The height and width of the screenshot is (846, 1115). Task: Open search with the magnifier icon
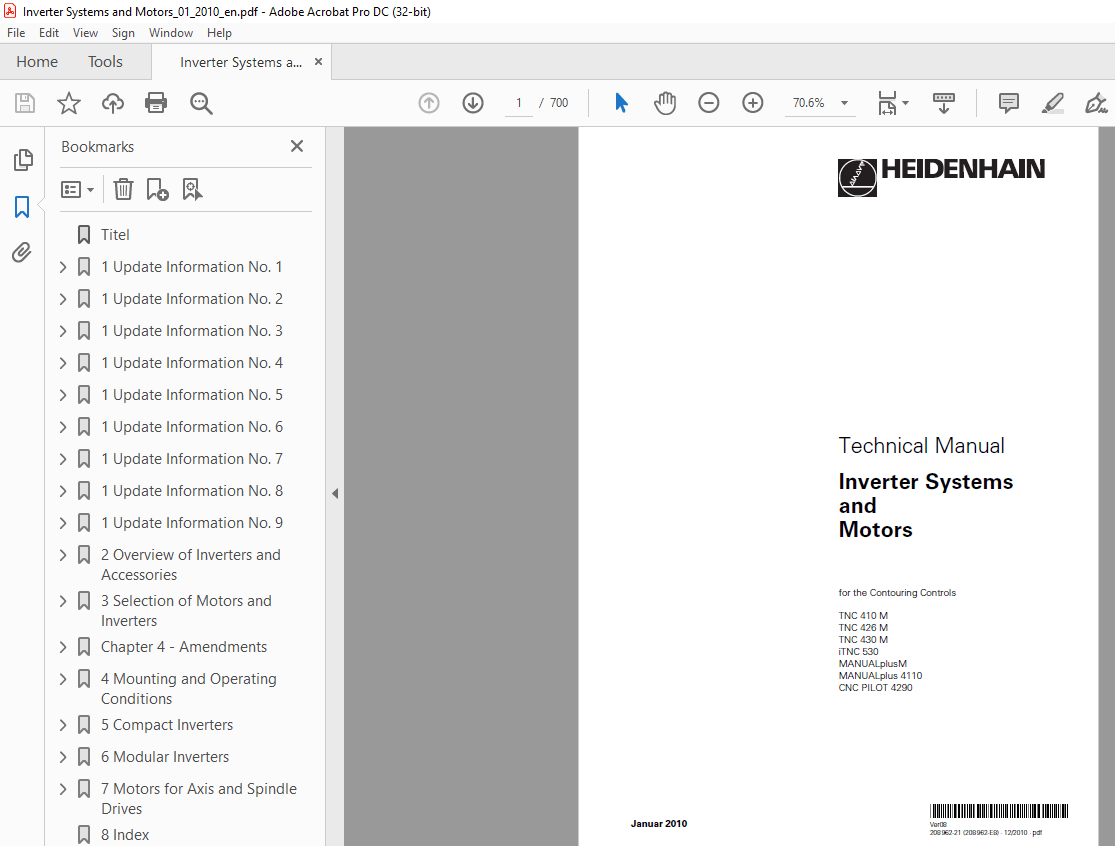pyautogui.click(x=201, y=103)
